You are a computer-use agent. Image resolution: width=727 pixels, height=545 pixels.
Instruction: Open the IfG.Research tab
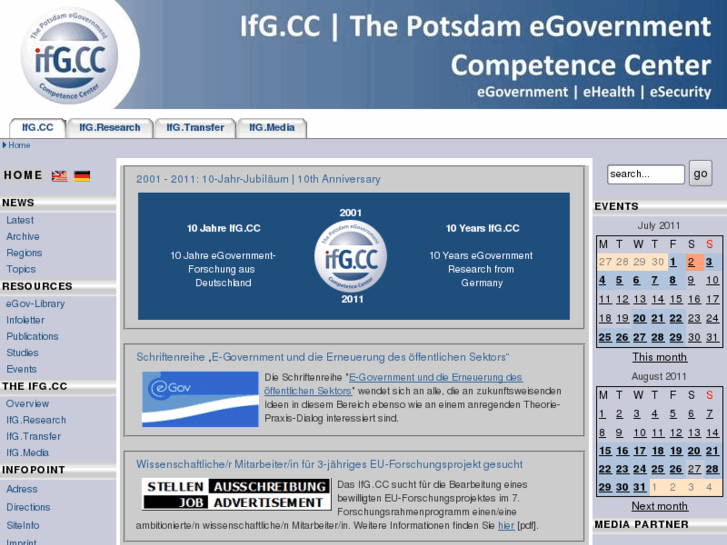pyautogui.click(x=109, y=128)
